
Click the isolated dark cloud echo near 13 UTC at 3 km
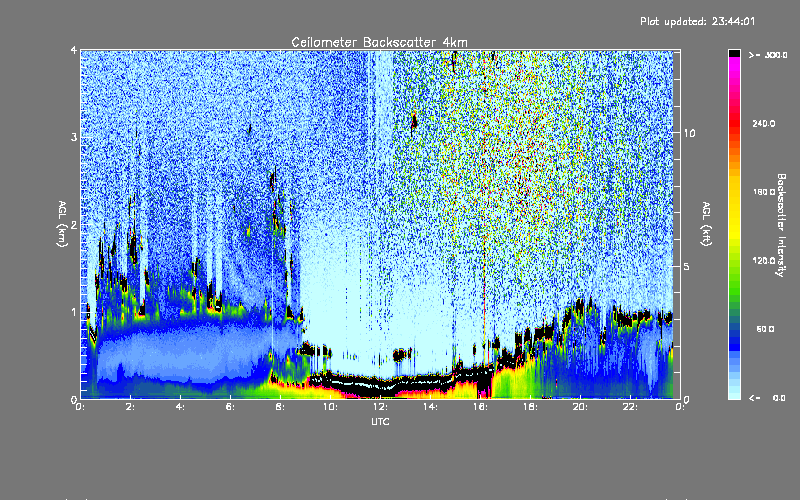(x=414, y=122)
